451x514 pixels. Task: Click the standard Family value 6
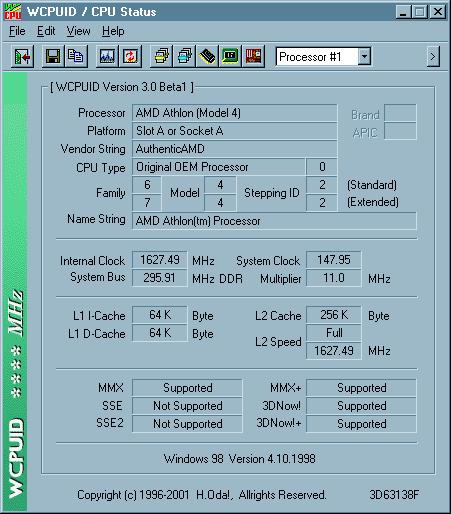[147, 185]
